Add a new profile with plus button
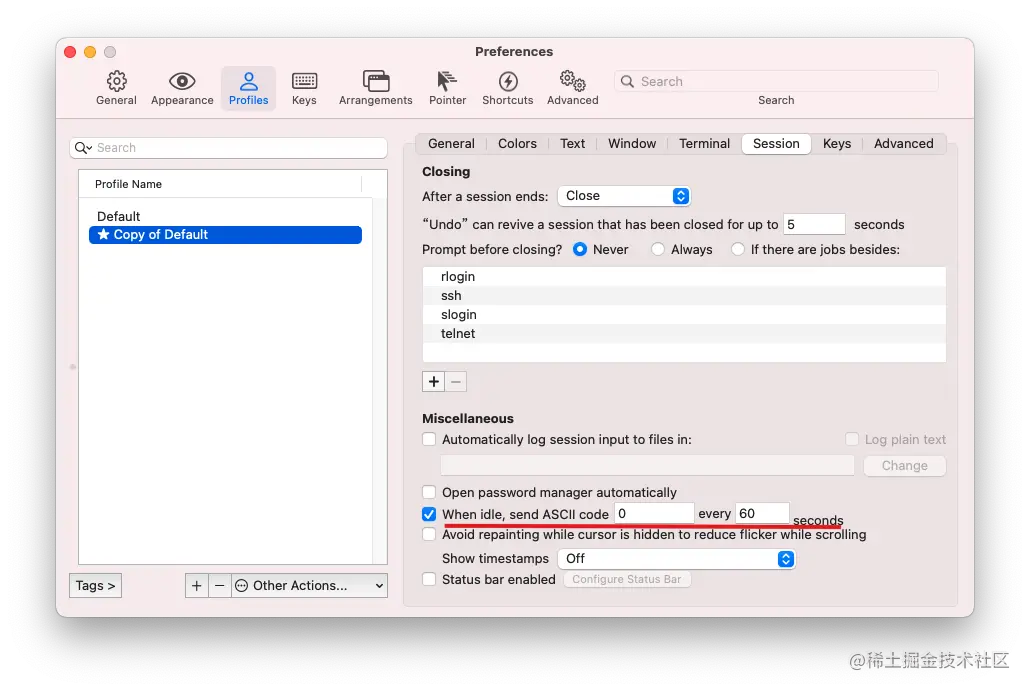1030x691 pixels. 196,585
